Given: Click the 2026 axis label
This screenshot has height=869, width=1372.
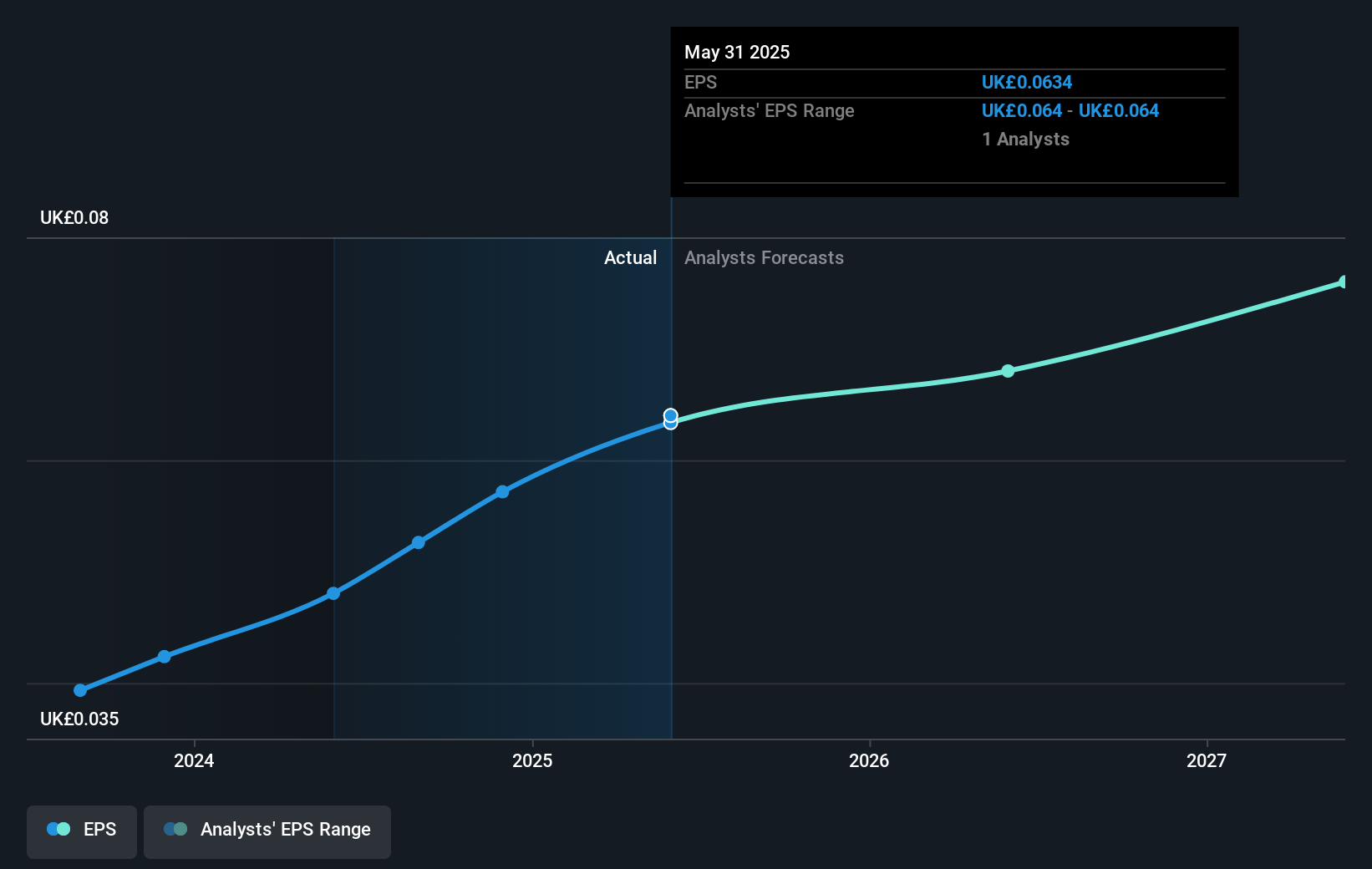Looking at the screenshot, I should click(869, 760).
